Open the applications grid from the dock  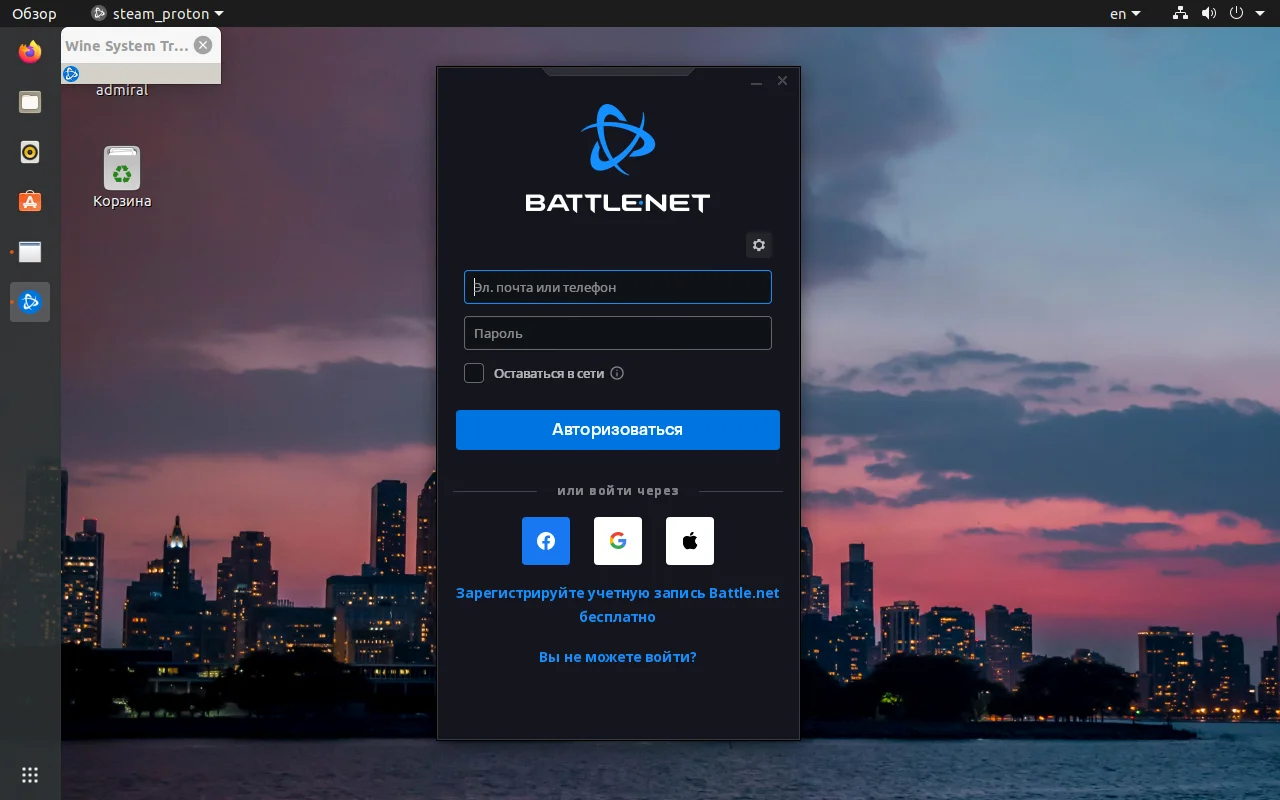click(x=29, y=775)
